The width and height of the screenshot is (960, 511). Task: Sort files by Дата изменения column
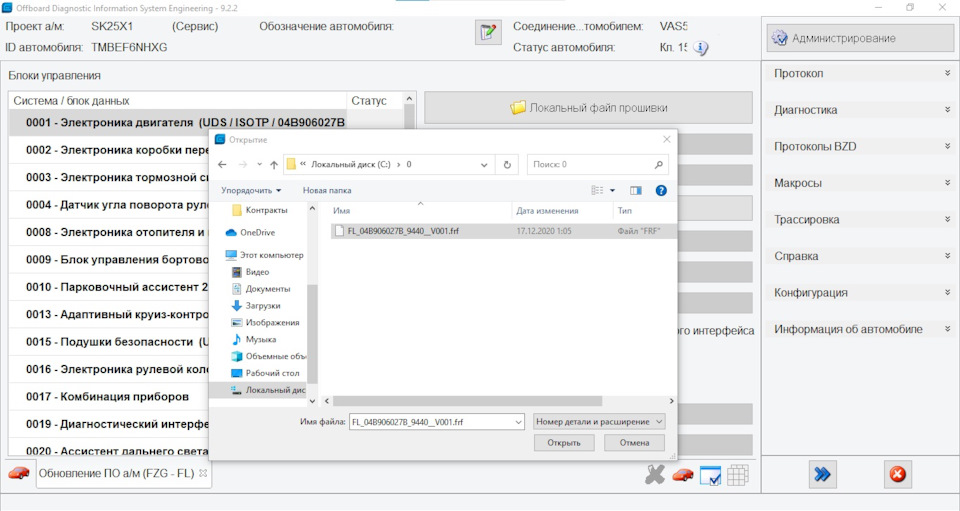(x=562, y=211)
